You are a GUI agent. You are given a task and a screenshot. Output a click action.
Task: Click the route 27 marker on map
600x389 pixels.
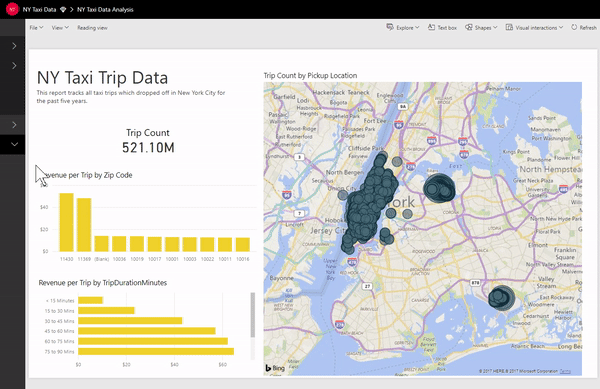367,286
